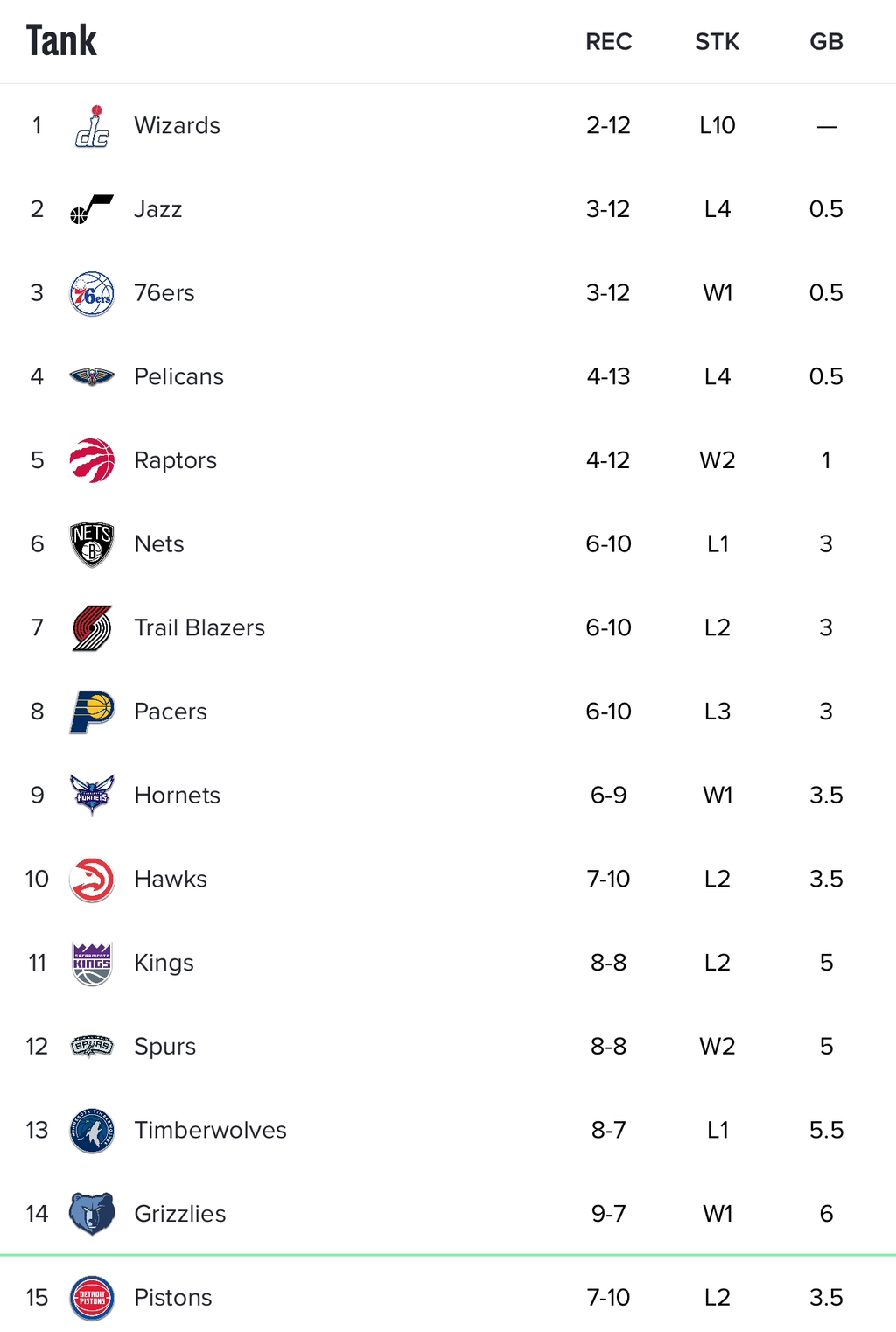Select the Hawks logo icon
The height and width of the screenshot is (1332, 896).
click(92, 879)
